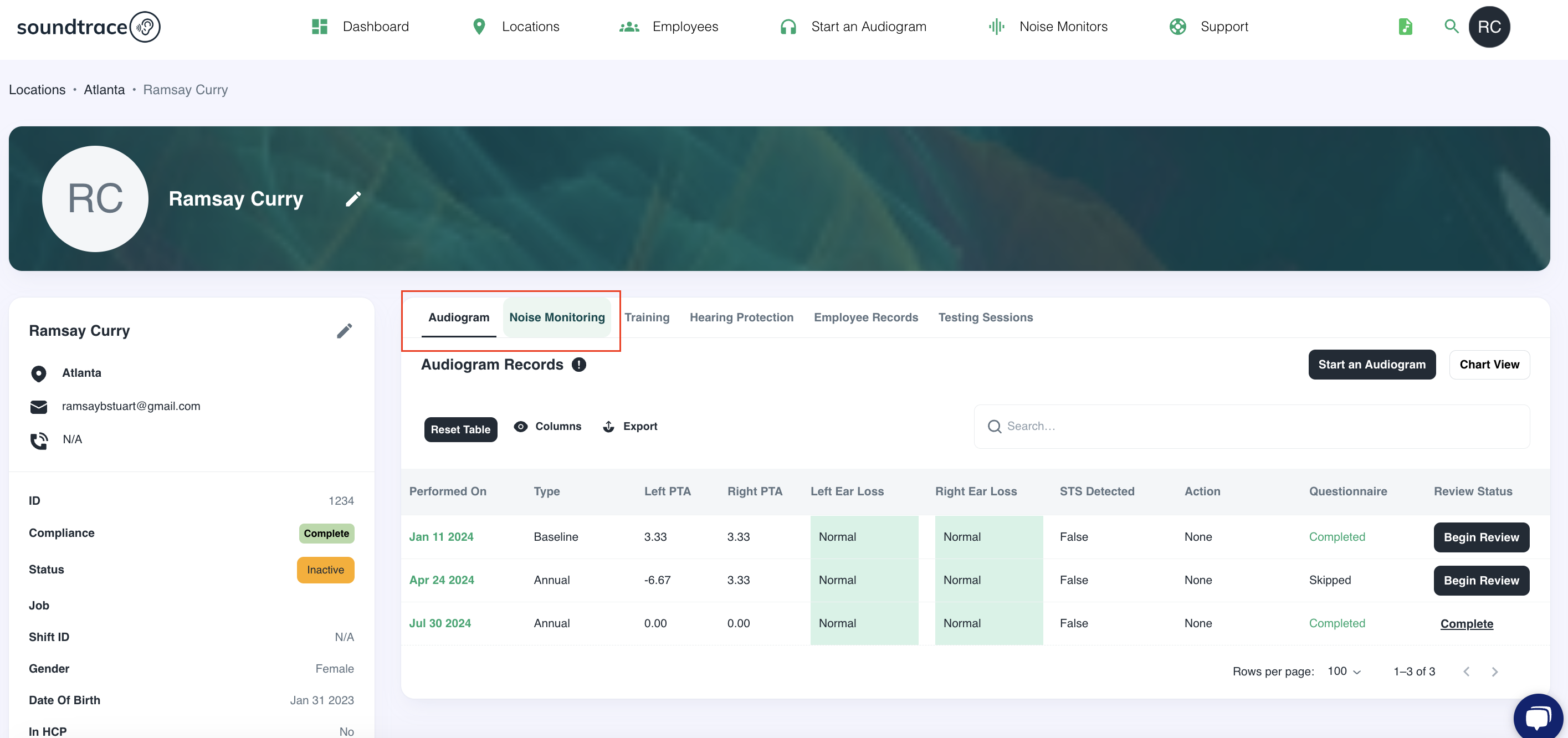
Task: Open Dashboard from navbar
Action: point(376,27)
